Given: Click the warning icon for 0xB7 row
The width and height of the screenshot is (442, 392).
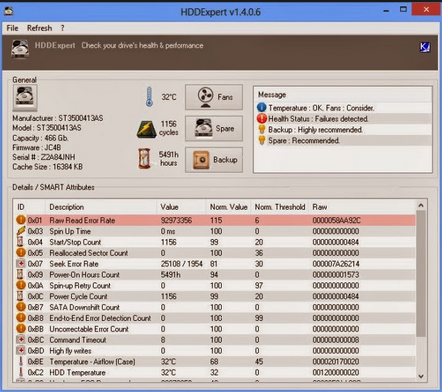Looking at the screenshot, I should pyautogui.click(x=21, y=307).
